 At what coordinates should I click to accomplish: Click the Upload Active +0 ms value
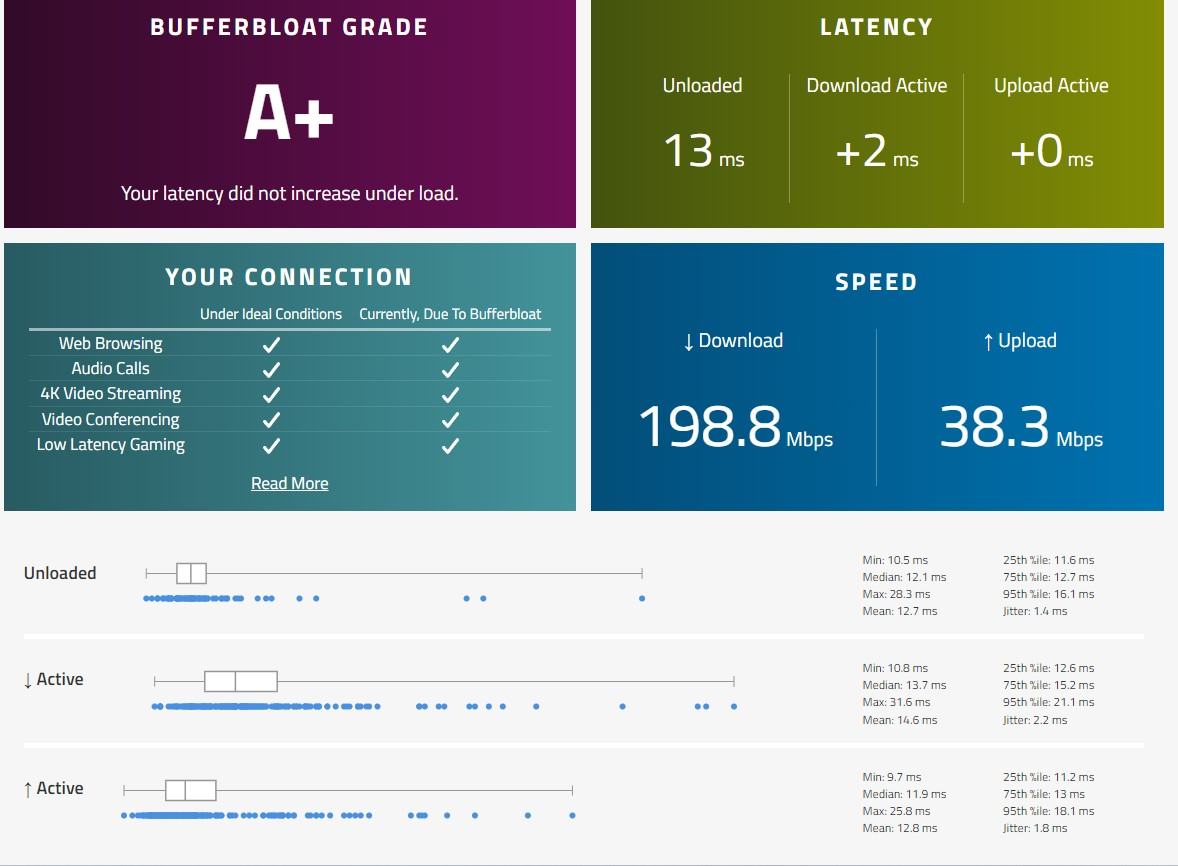click(1051, 151)
